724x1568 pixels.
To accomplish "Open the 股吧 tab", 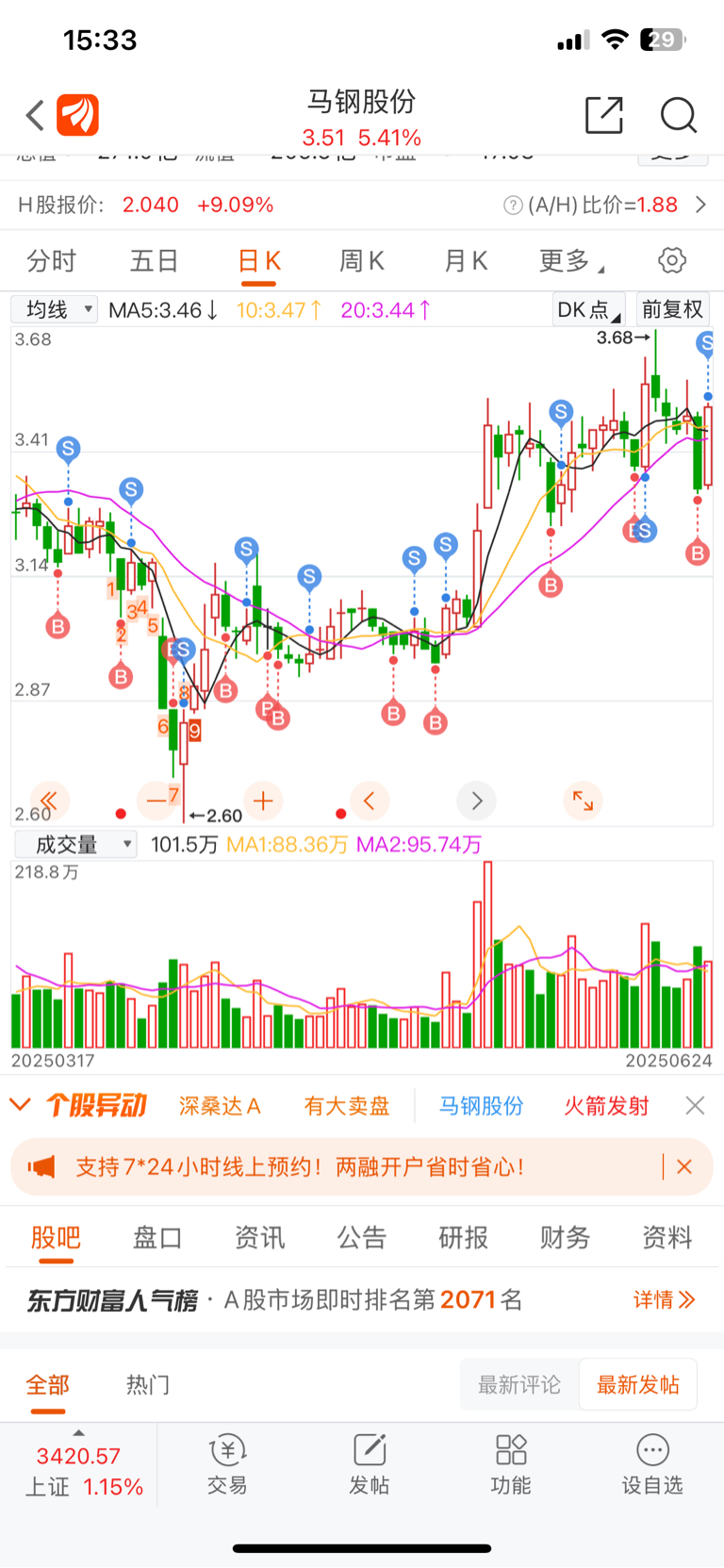I will (x=56, y=1237).
